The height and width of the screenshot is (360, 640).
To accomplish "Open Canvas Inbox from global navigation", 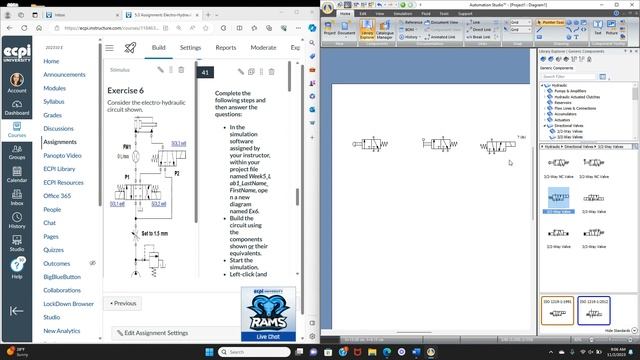I will point(17,198).
